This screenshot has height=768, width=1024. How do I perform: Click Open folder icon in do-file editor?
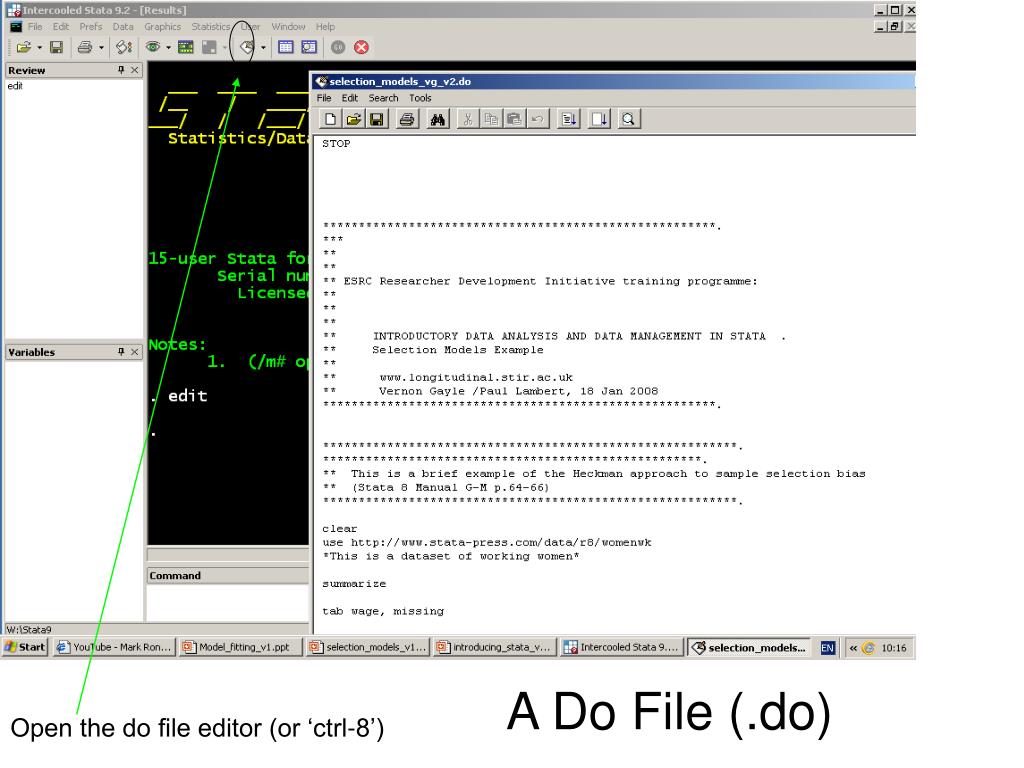coord(353,119)
